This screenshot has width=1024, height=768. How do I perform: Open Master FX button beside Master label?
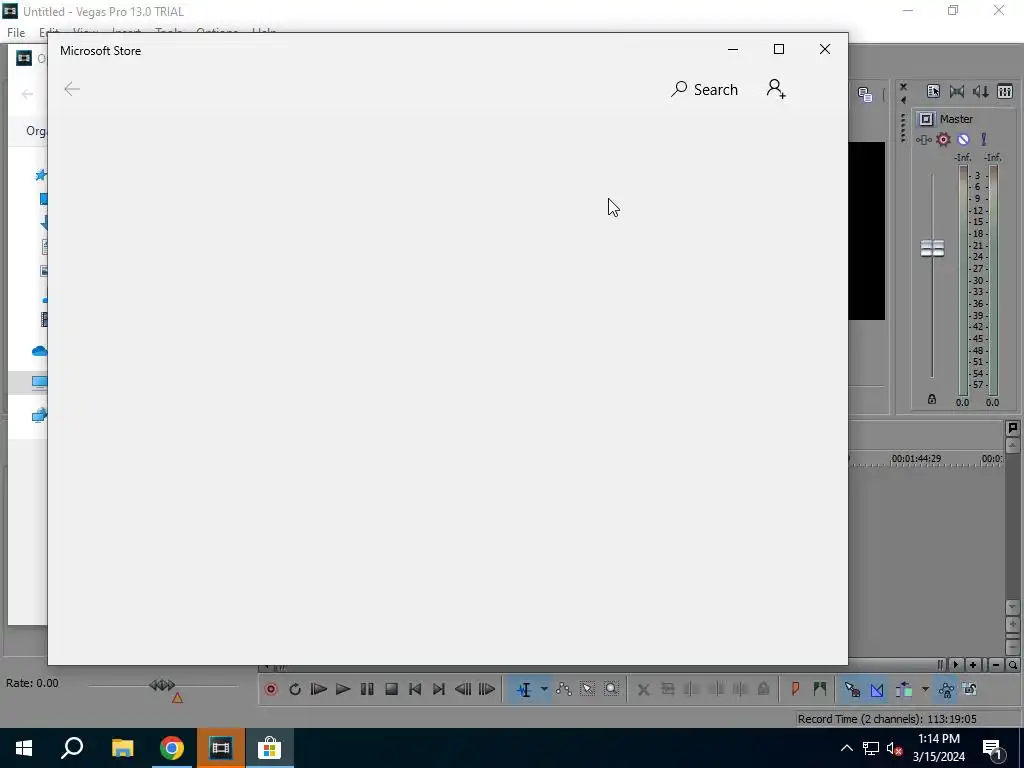(926, 119)
